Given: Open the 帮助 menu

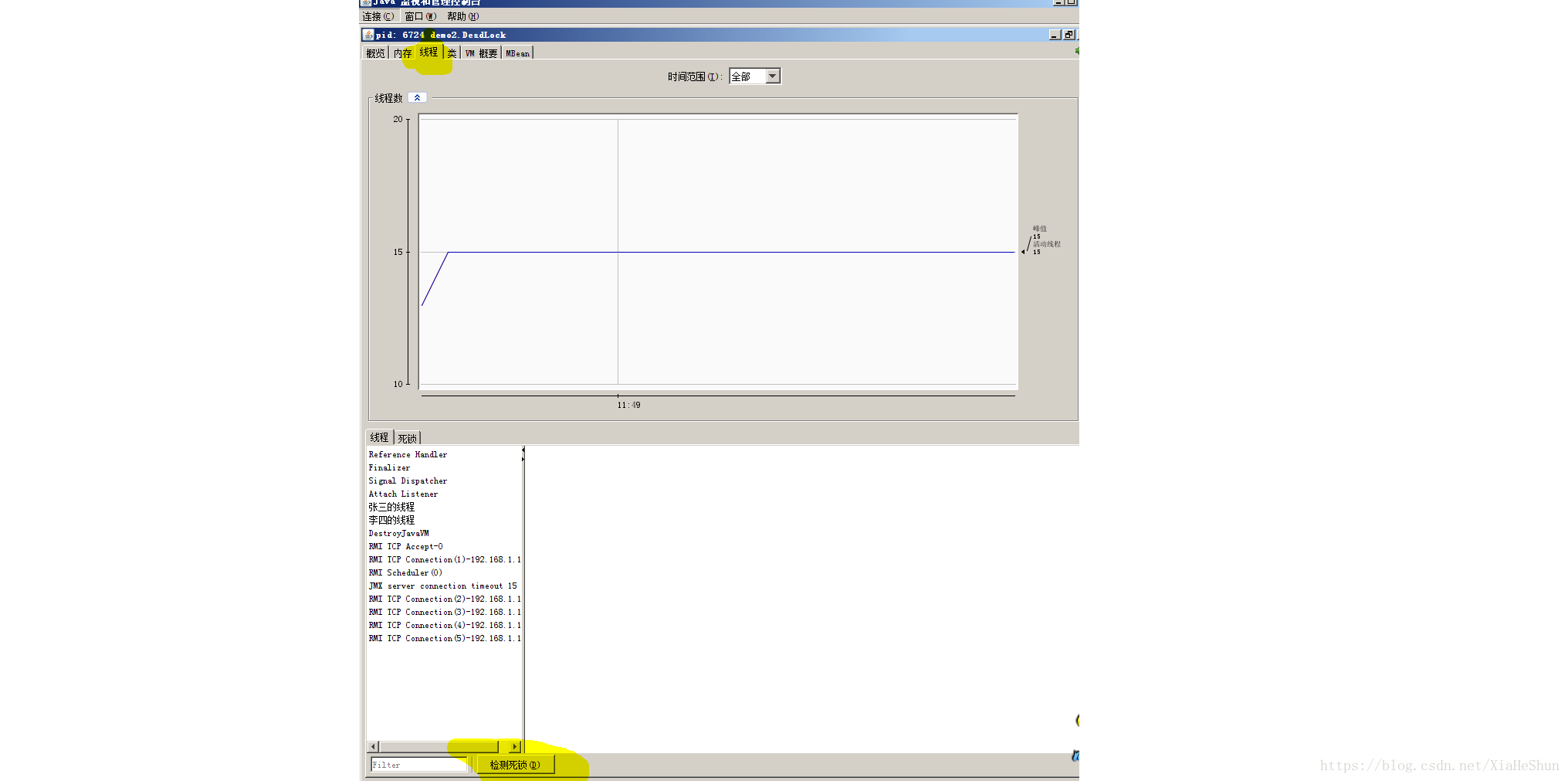Looking at the screenshot, I should 462,16.
